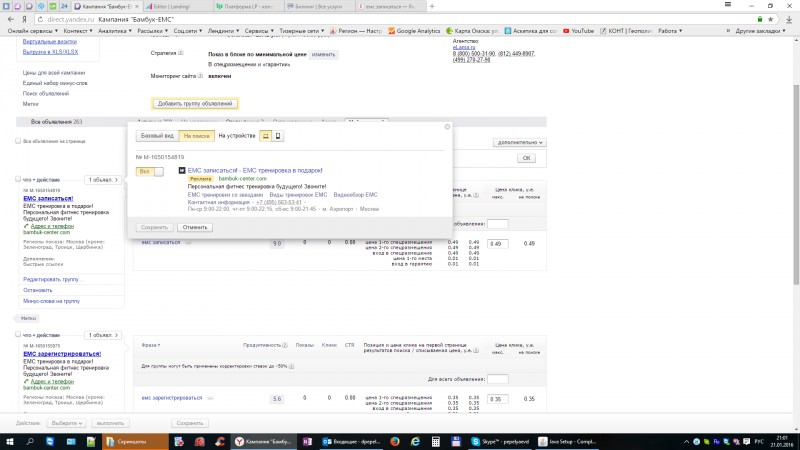Click the OK button
Viewport: 800px width, 450px height.
[526, 158]
